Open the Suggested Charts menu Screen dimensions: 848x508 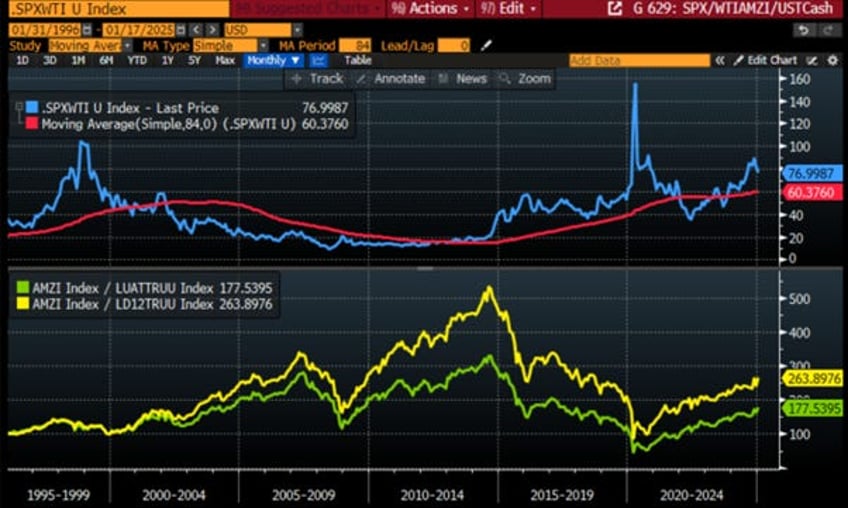(309, 8)
